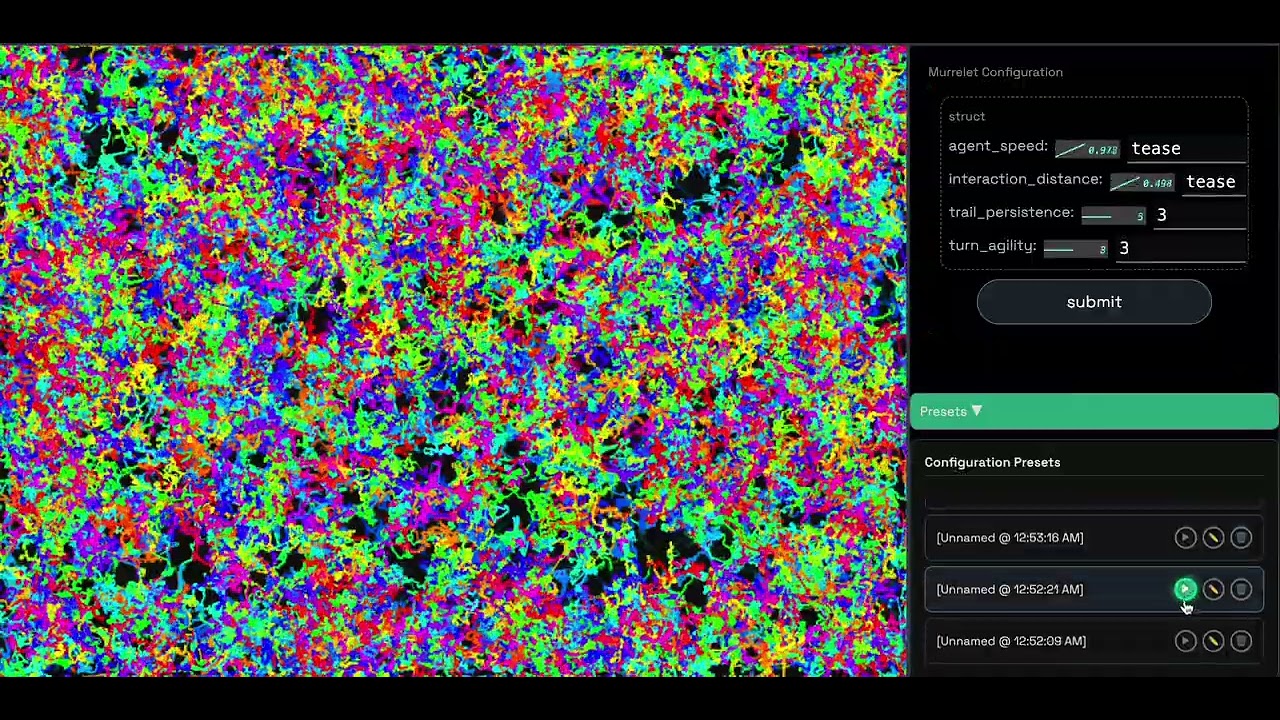This screenshot has height=720, width=1280.
Task: Play the preset Unnamed @ 12:53:16 AM
Action: (x=1185, y=538)
